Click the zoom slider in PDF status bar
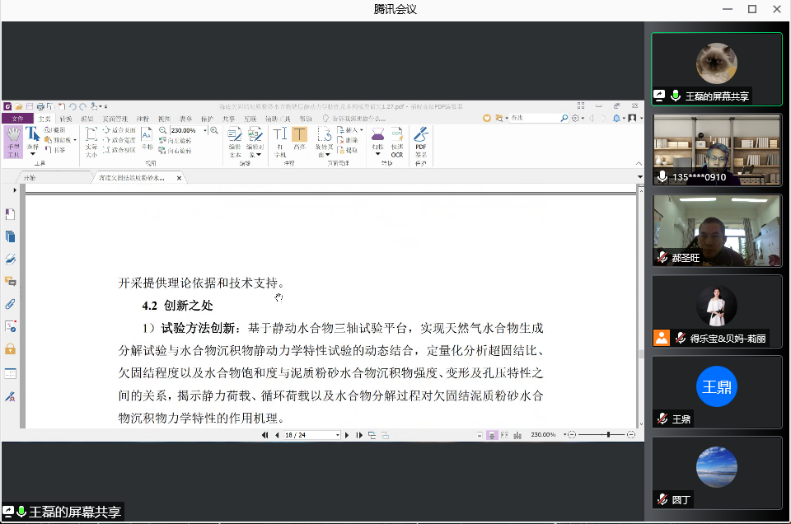 point(608,435)
